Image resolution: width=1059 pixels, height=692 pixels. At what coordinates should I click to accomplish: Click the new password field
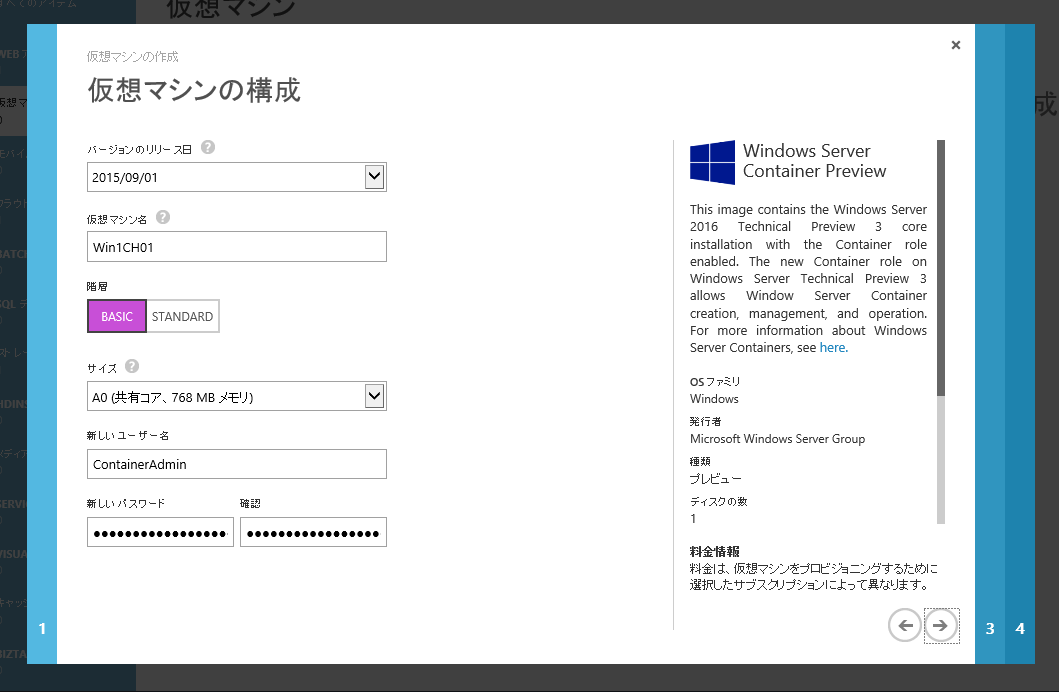tap(160, 533)
